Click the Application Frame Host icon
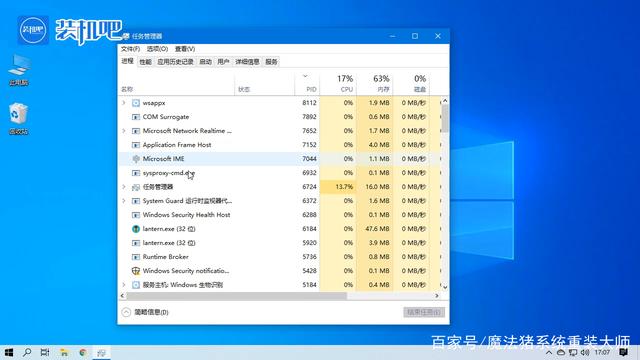Viewport: 640px width, 360px height. [136, 145]
